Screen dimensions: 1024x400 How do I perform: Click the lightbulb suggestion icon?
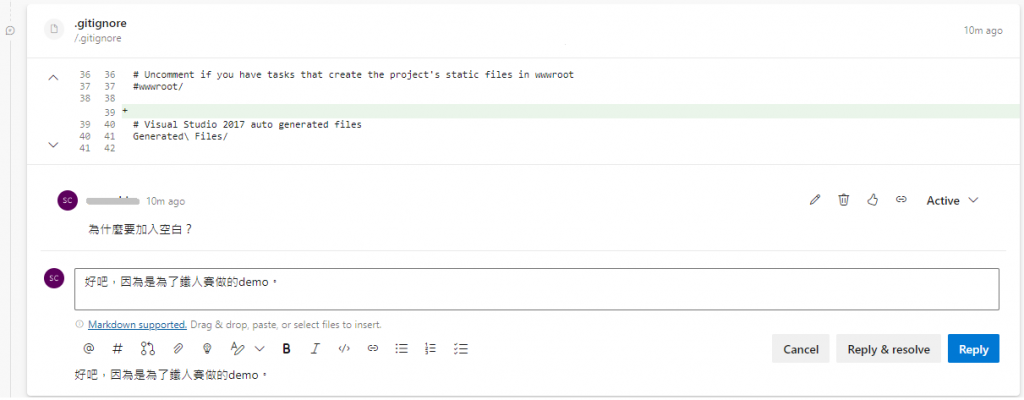click(x=207, y=349)
